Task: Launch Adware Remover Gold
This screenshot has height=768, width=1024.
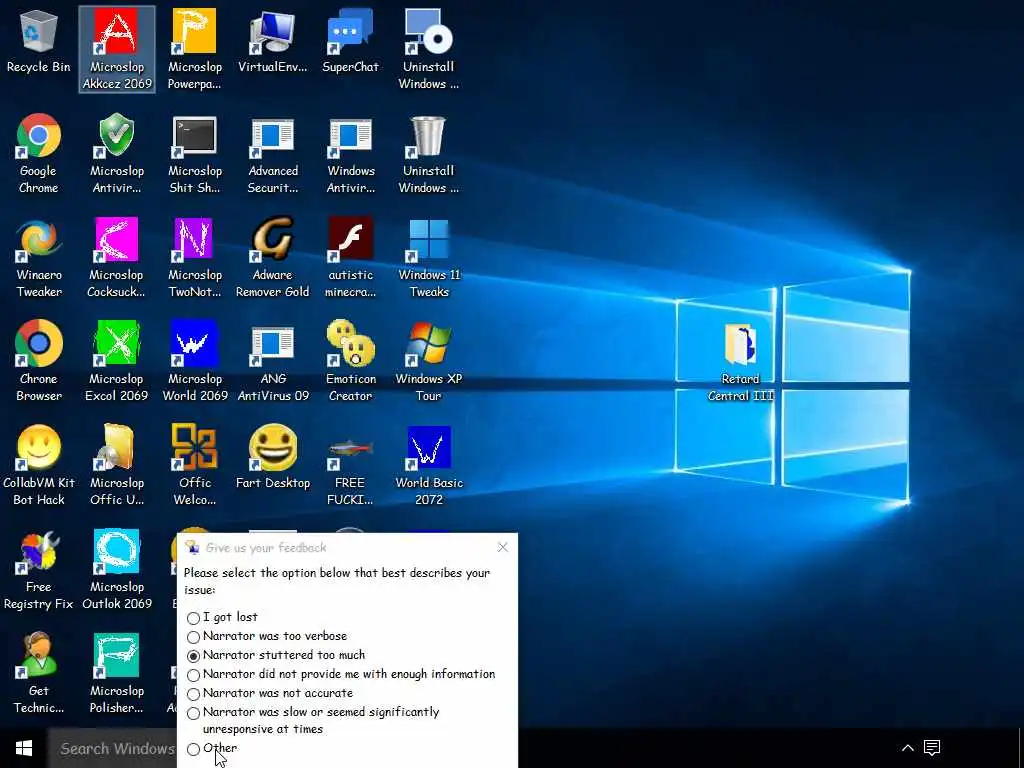Action: (x=272, y=258)
